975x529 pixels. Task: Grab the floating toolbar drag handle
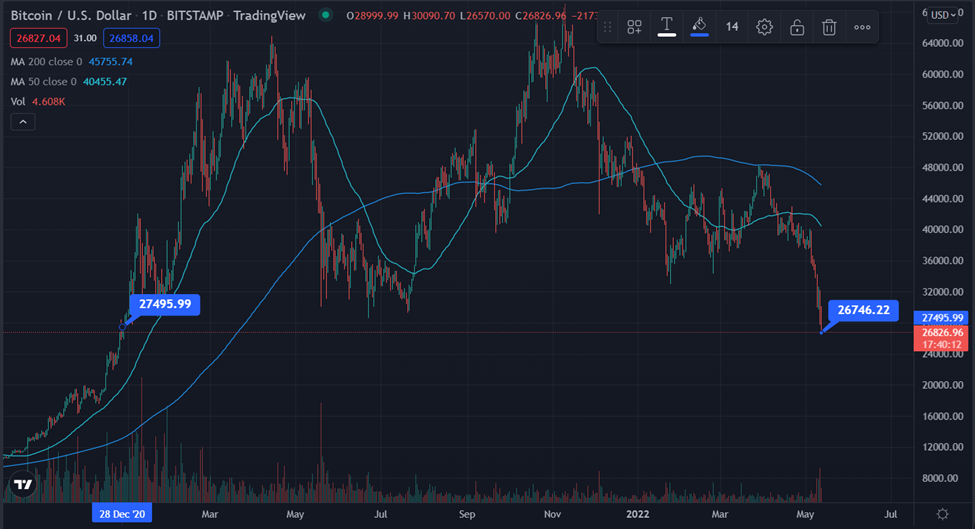coord(608,27)
